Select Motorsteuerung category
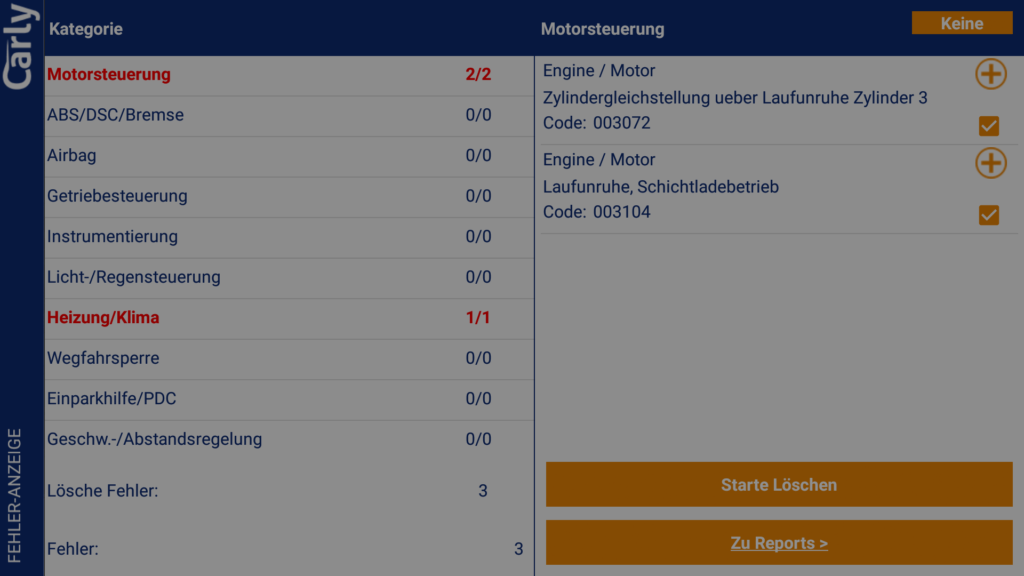This screenshot has width=1024, height=576. 109,74
